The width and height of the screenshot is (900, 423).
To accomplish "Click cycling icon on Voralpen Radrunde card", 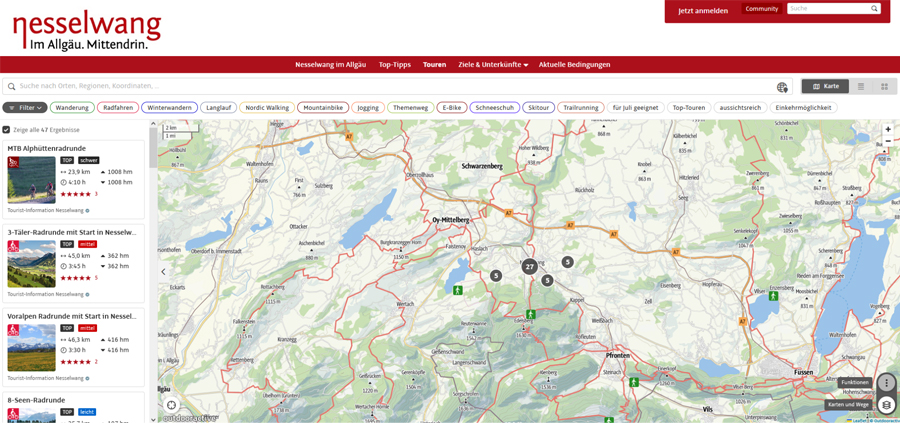I will coord(13,330).
